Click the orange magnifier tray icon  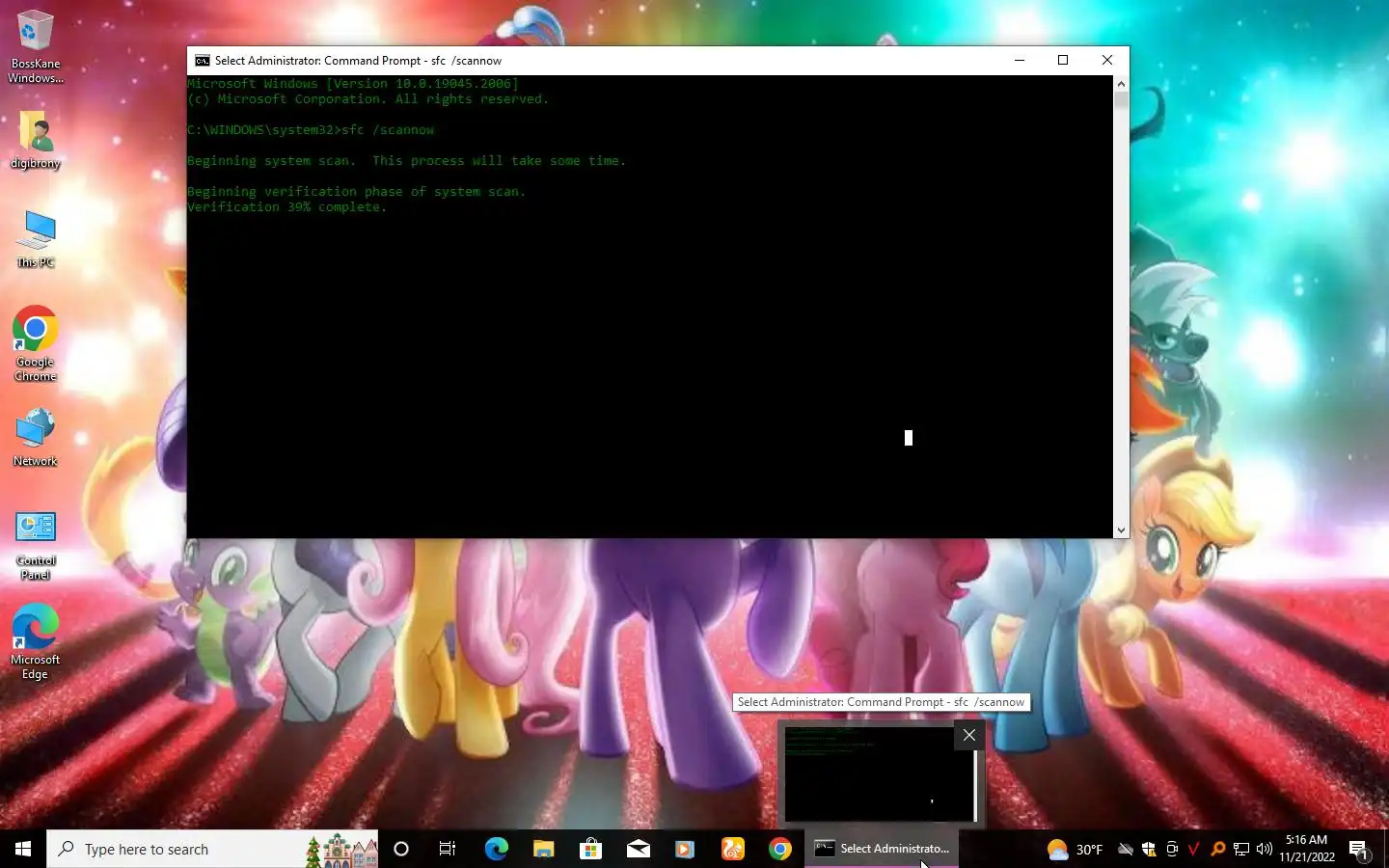(1217, 849)
